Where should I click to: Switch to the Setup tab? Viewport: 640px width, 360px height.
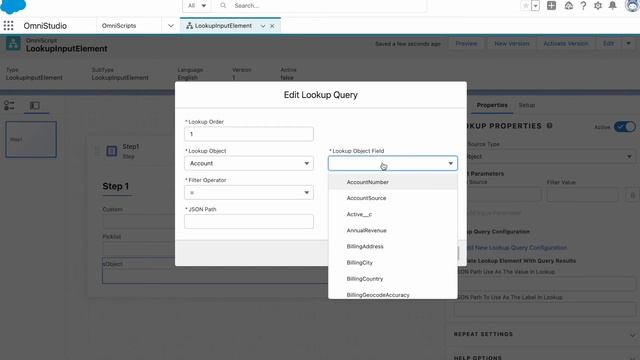(527, 105)
